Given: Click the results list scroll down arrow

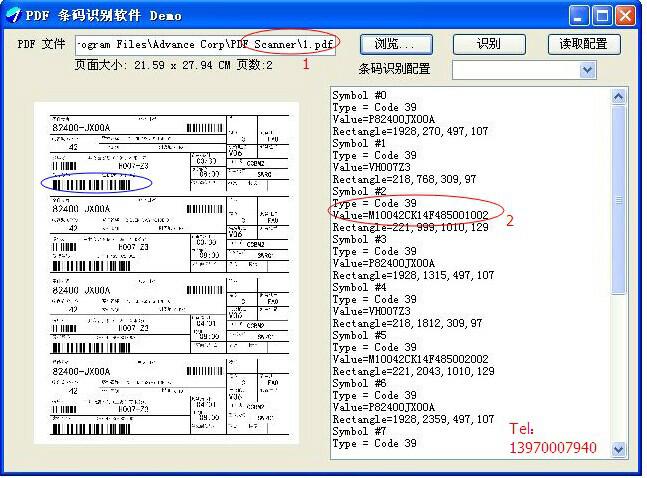Looking at the screenshot, I should tap(618, 449).
